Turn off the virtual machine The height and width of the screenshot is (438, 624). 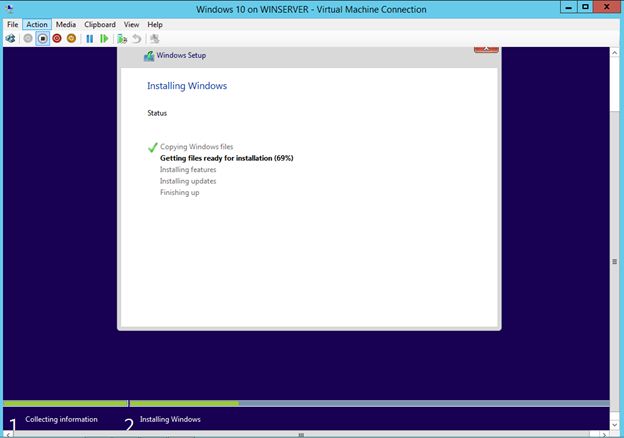43,39
